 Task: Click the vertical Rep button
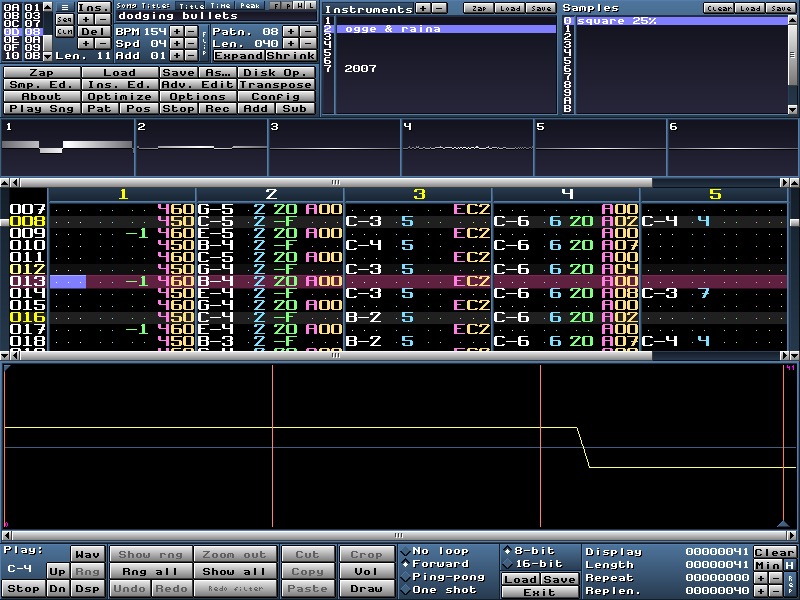click(790, 585)
